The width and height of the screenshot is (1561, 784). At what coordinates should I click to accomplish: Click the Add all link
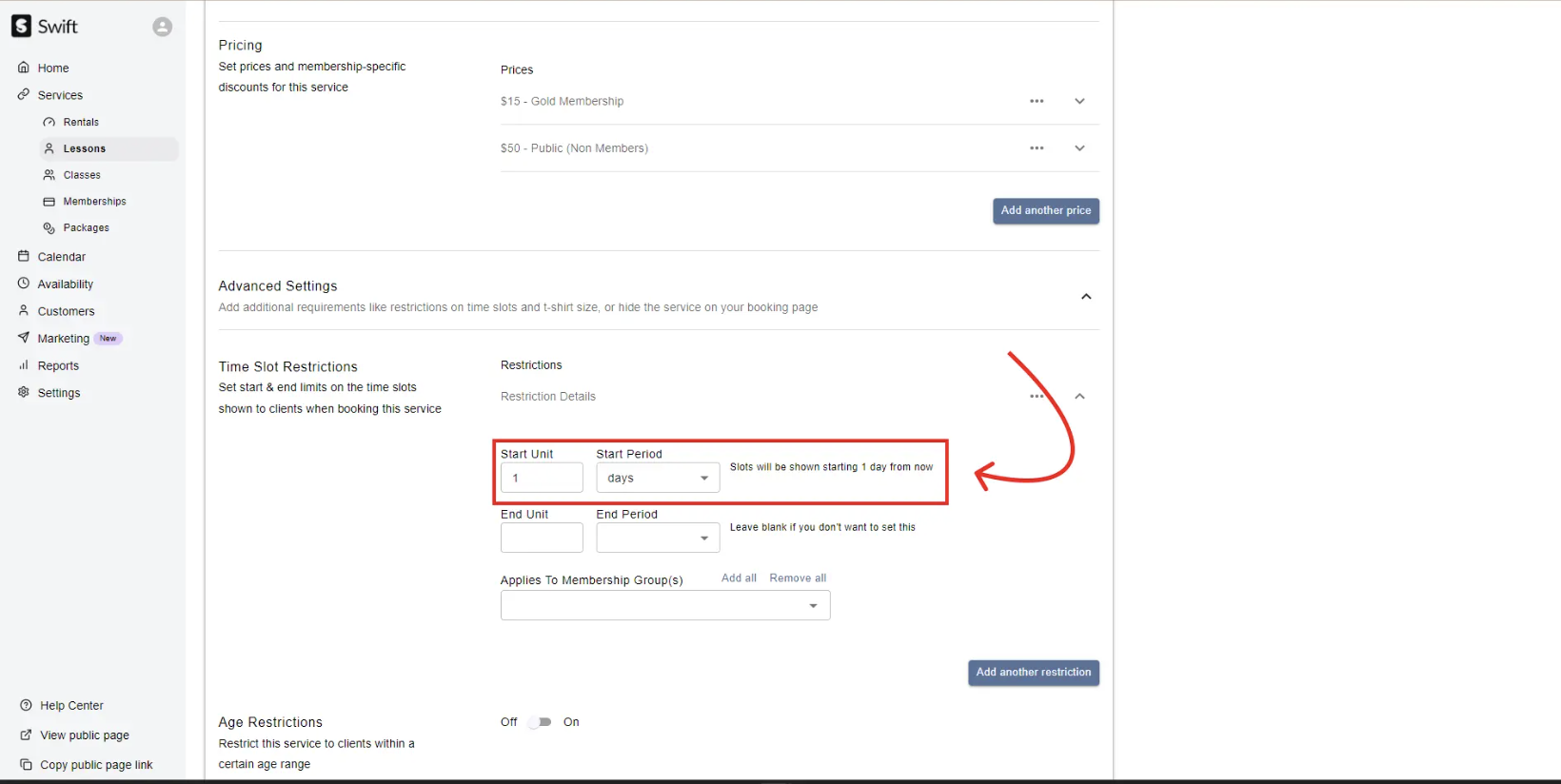(739, 578)
